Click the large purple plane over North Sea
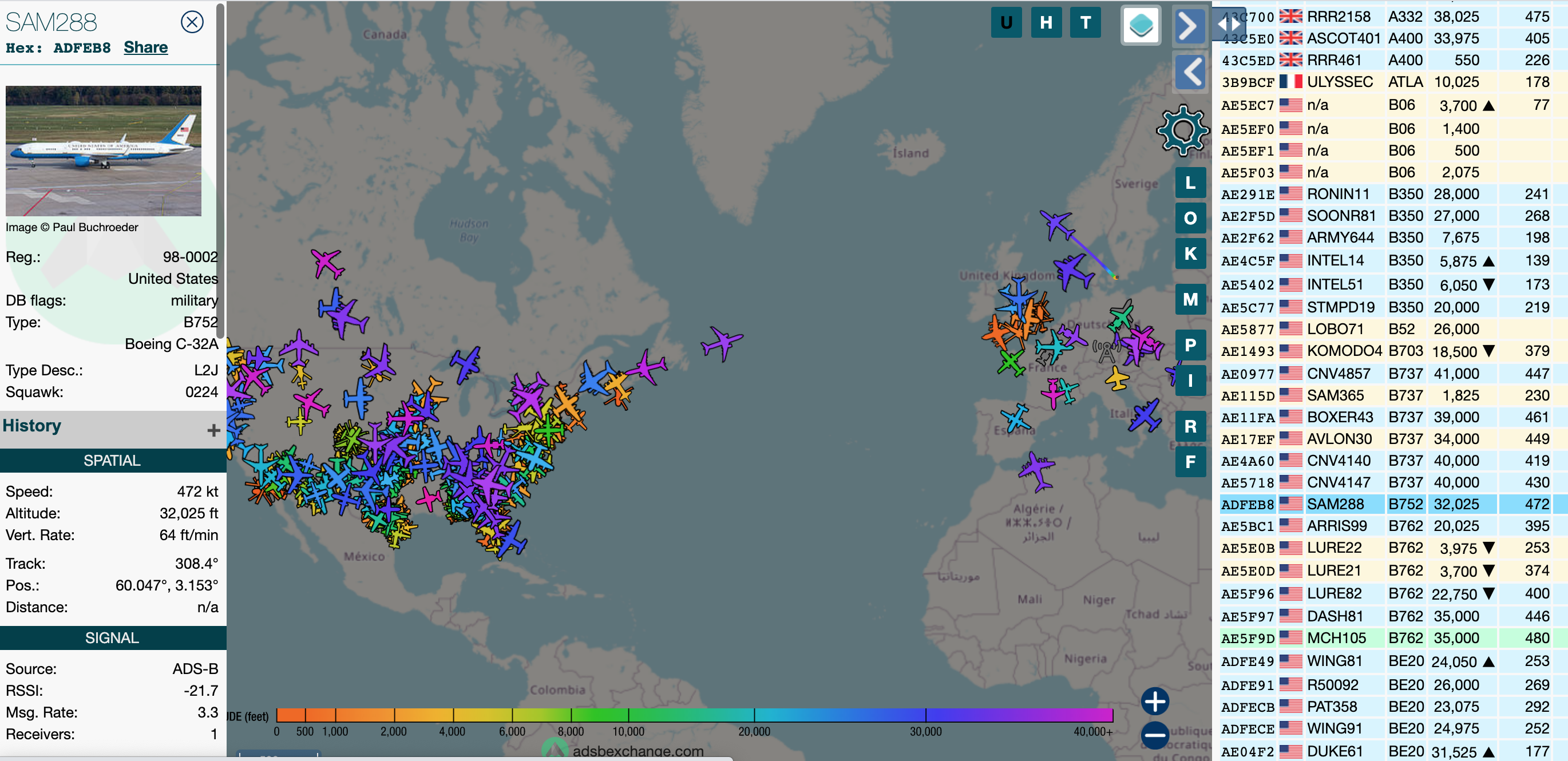The image size is (1568, 761). pos(1073,272)
